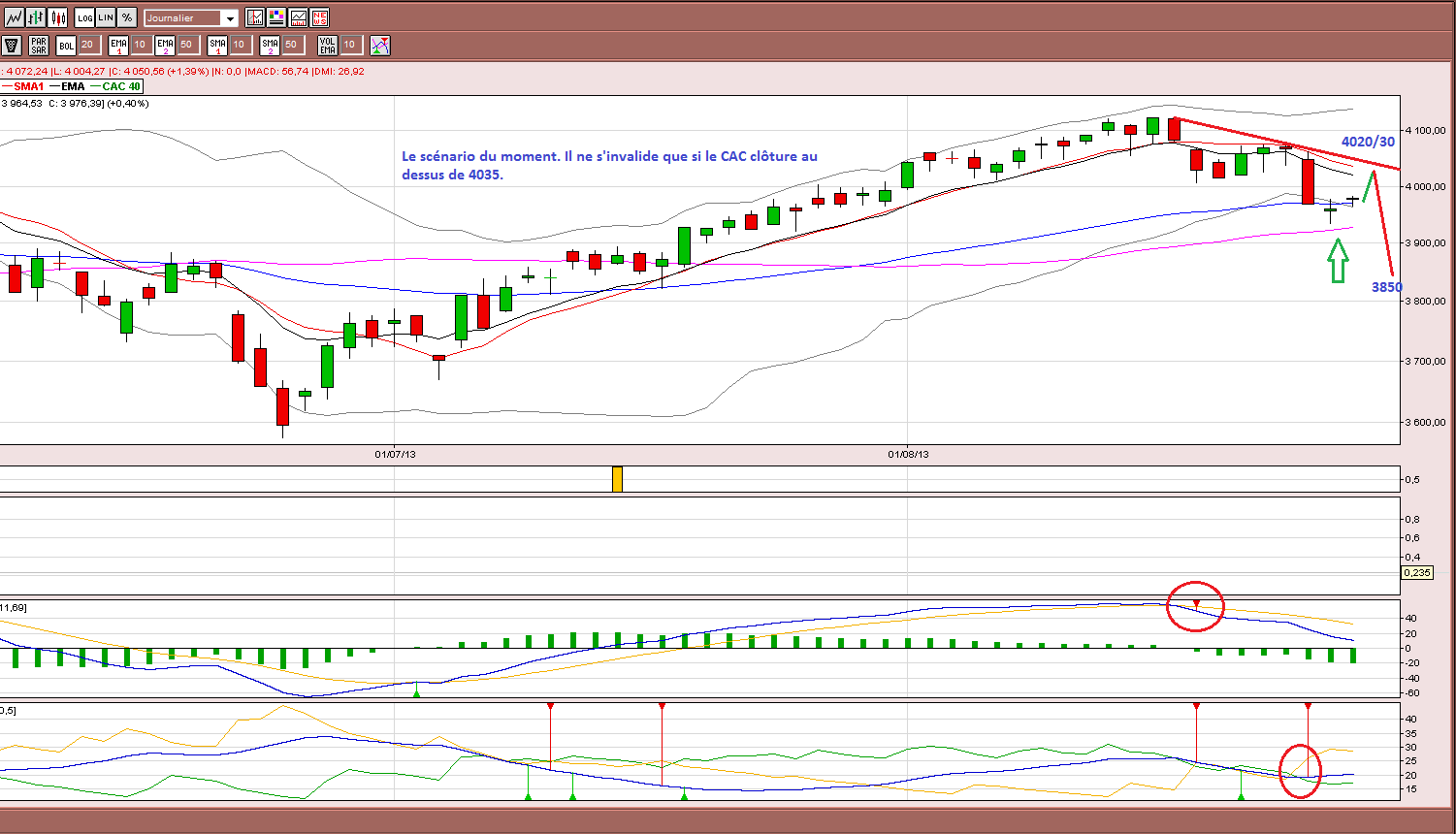Click the chart with volume panel icon
The image size is (1456, 834).
[x=298, y=17]
